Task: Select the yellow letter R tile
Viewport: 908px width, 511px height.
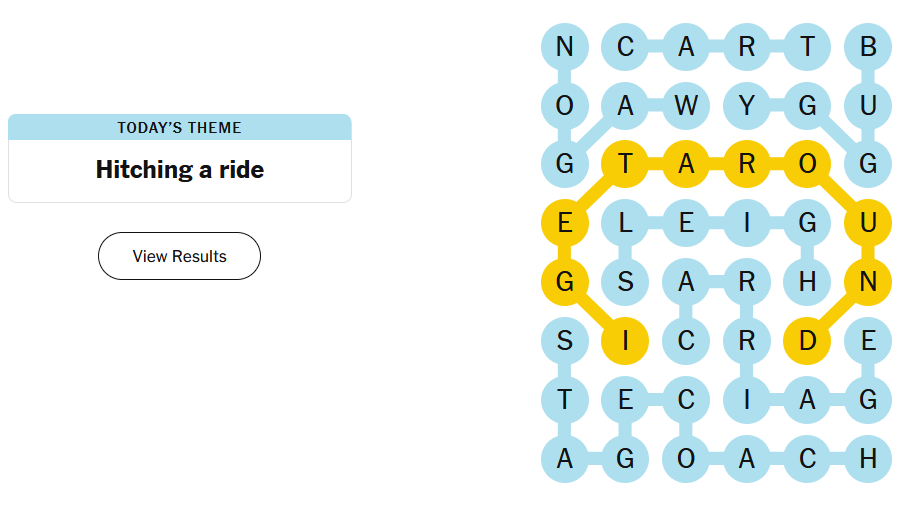Action: (746, 164)
